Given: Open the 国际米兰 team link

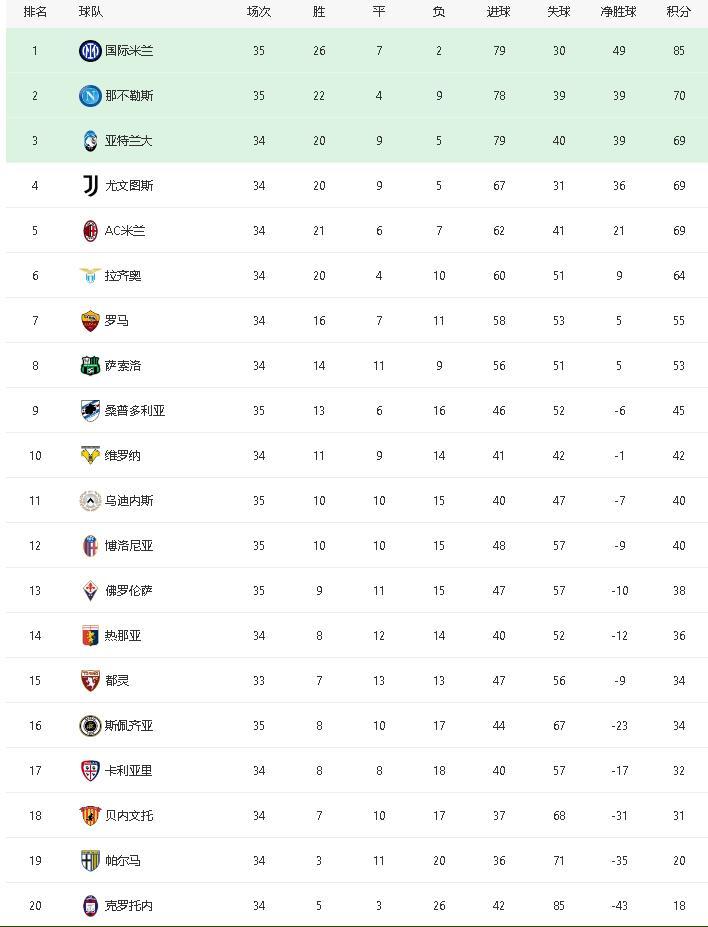Looking at the screenshot, I should point(129,51).
